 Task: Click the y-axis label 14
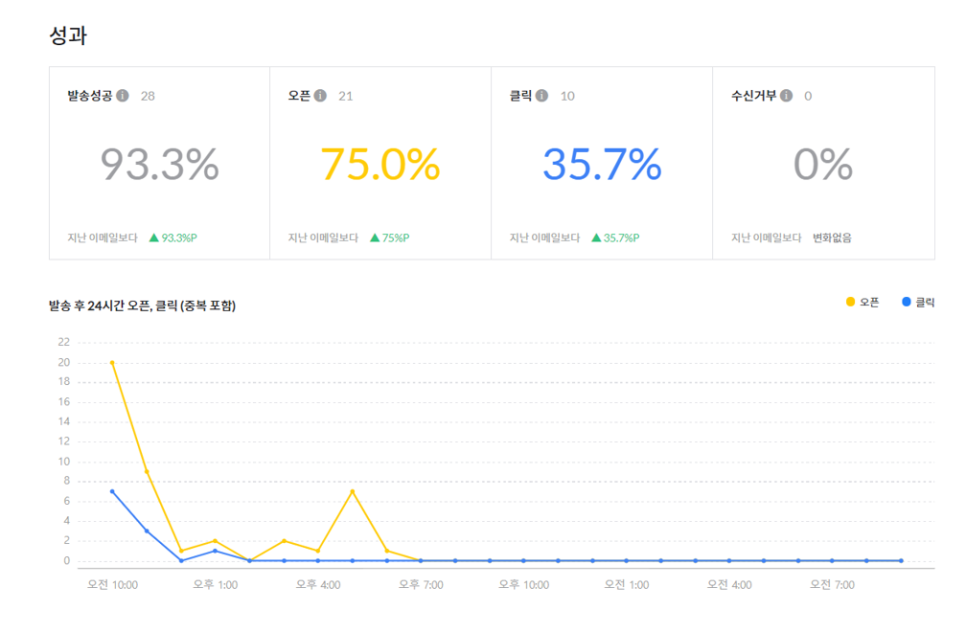click(64, 422)
